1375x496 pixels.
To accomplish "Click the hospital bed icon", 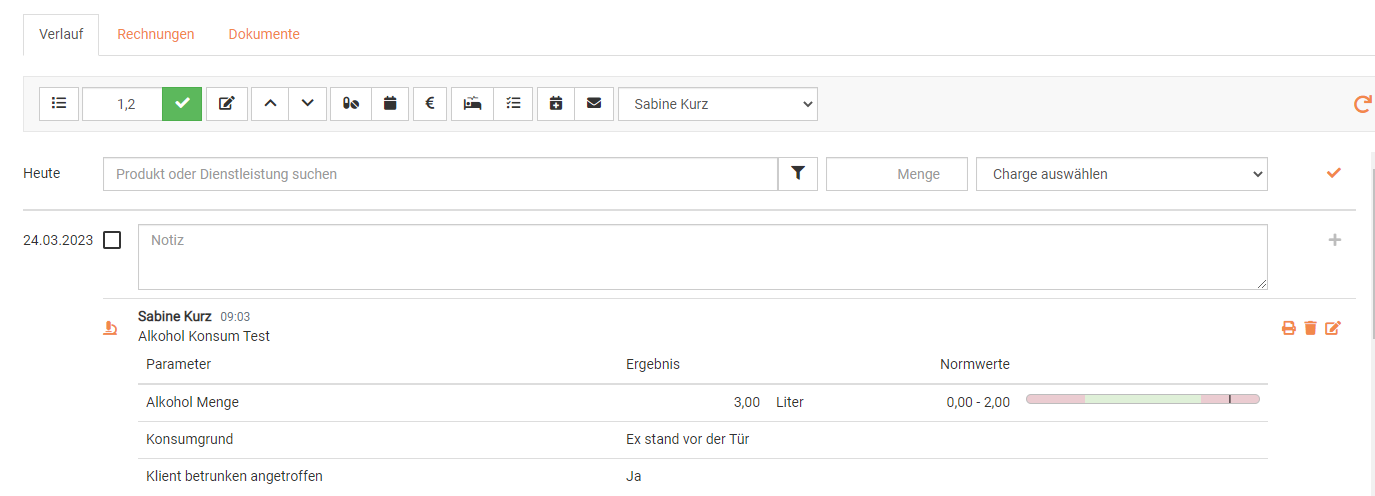I will (x=473, y=103).
